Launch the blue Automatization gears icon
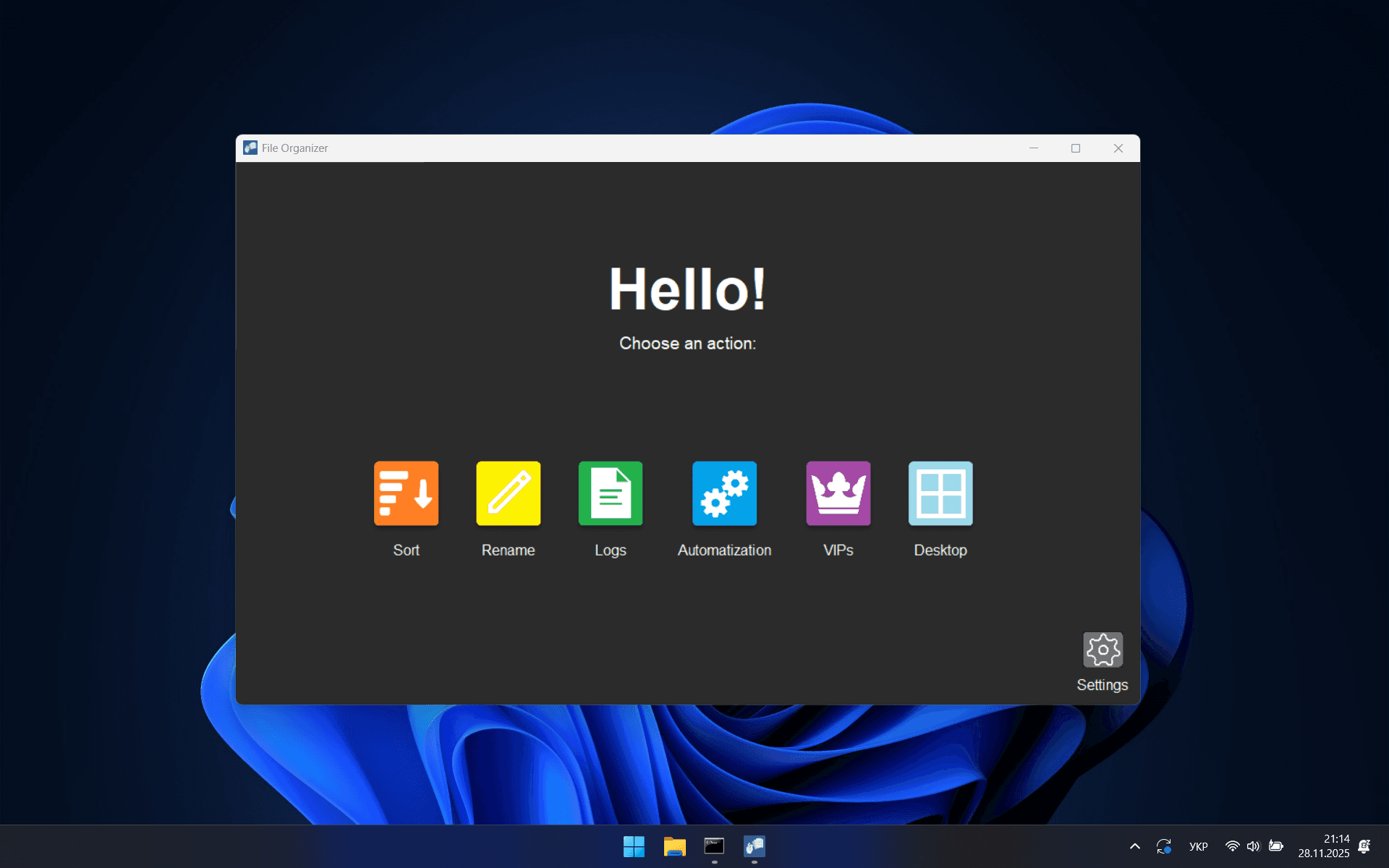Screen dimensions: 1389x868 [x=724, y=493]
